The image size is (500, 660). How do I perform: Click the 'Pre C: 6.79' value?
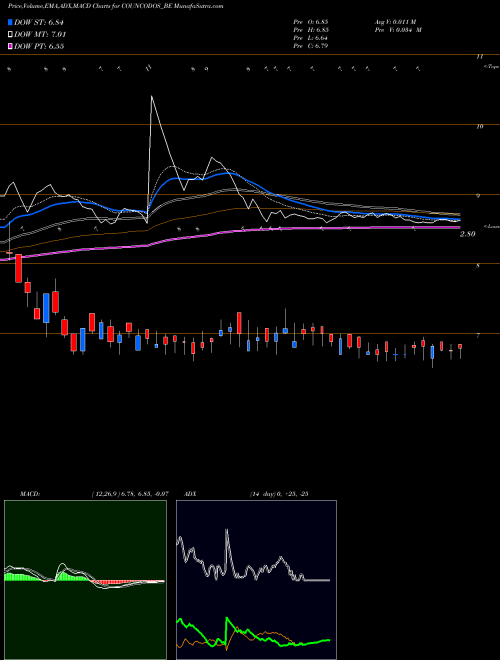click(311, 46)
